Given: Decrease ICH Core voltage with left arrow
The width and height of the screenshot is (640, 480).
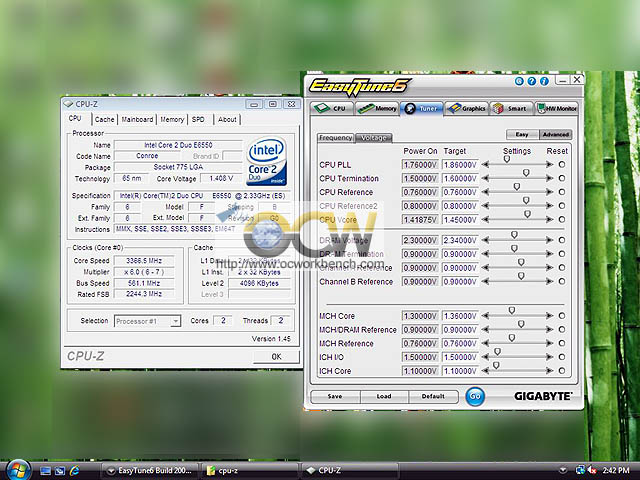Looking at the screenshot, I should [485, 371].
